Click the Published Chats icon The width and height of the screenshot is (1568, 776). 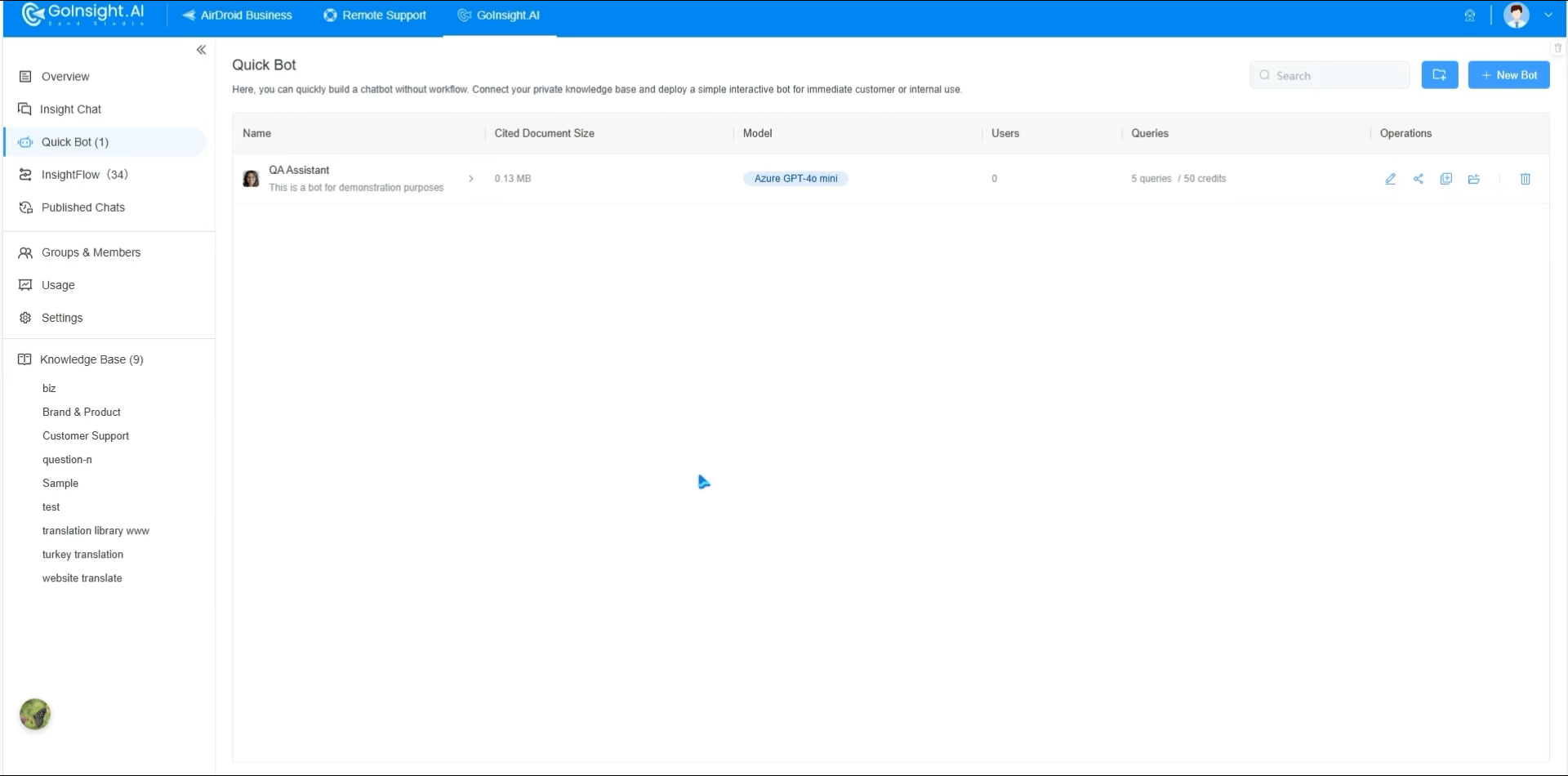click(25, 207)
